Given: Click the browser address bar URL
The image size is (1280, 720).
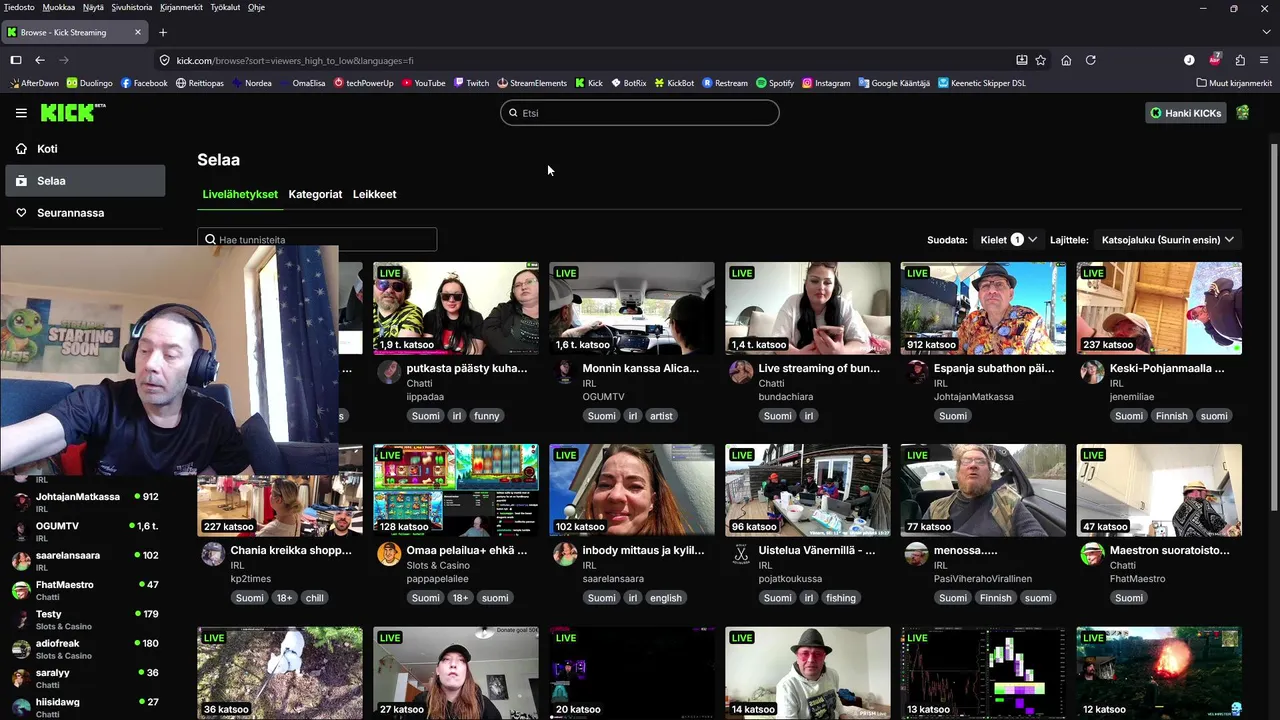Looking at the screenshot, I should (x=295, y=60).
